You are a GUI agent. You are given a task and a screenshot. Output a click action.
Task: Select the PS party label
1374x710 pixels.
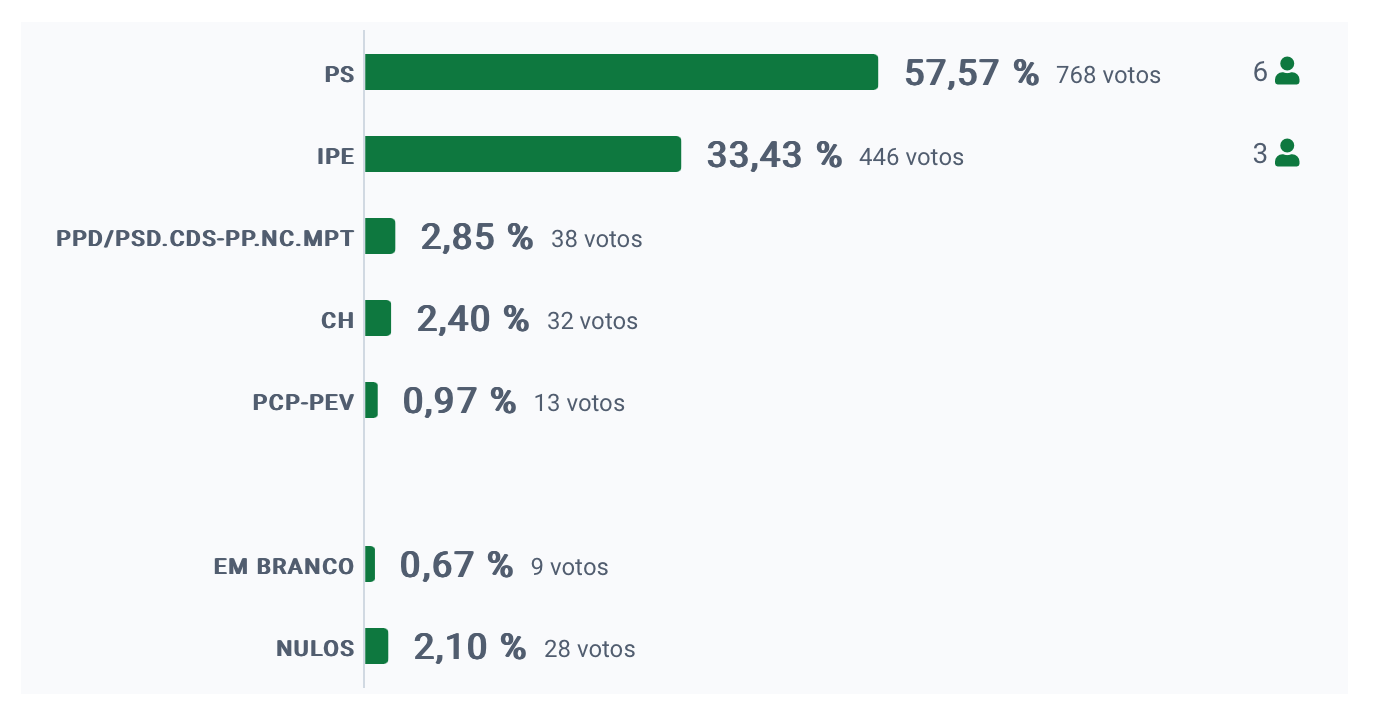pos(339,74)
